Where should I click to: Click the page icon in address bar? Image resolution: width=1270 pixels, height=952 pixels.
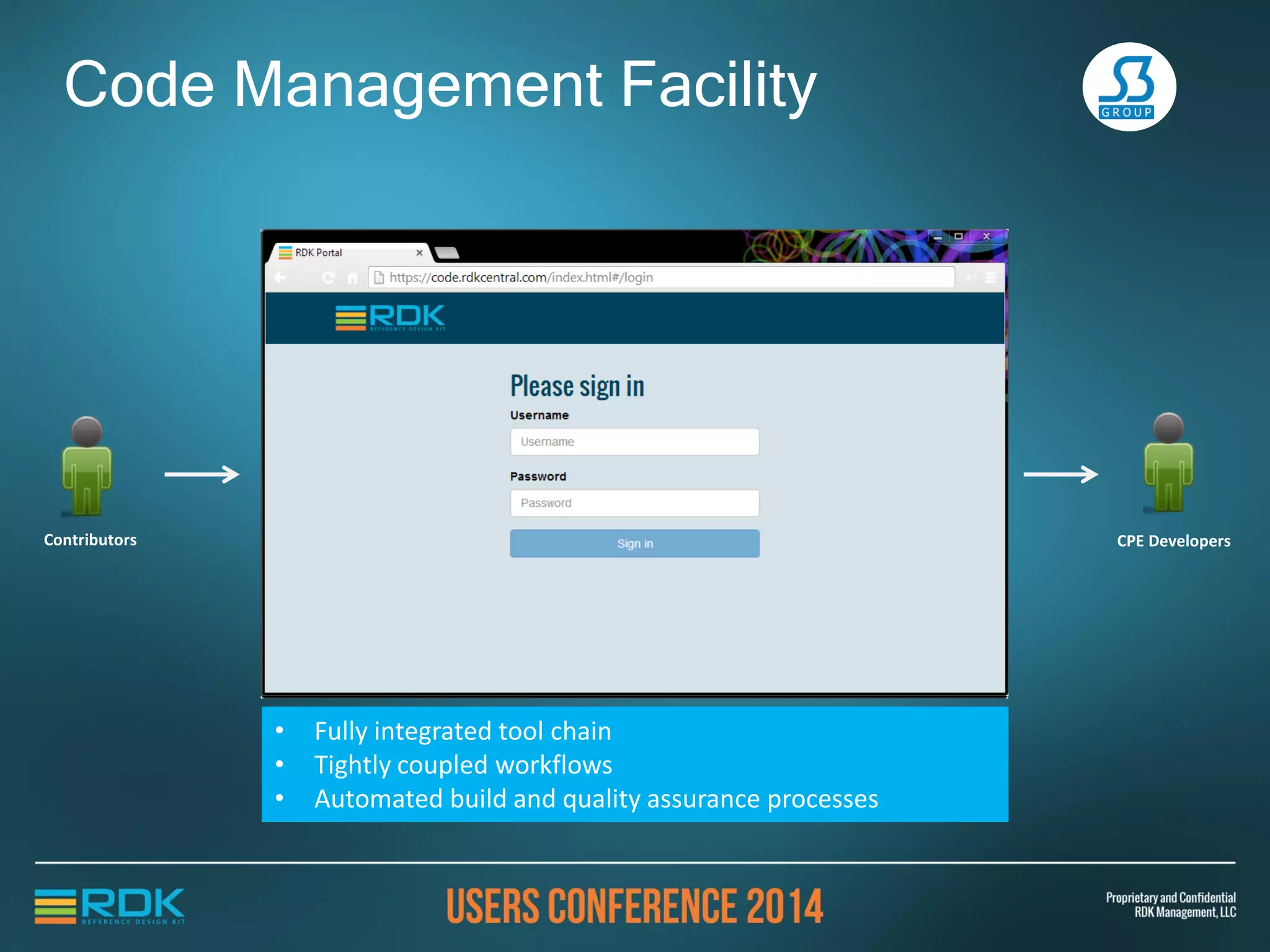coord(379,278)
